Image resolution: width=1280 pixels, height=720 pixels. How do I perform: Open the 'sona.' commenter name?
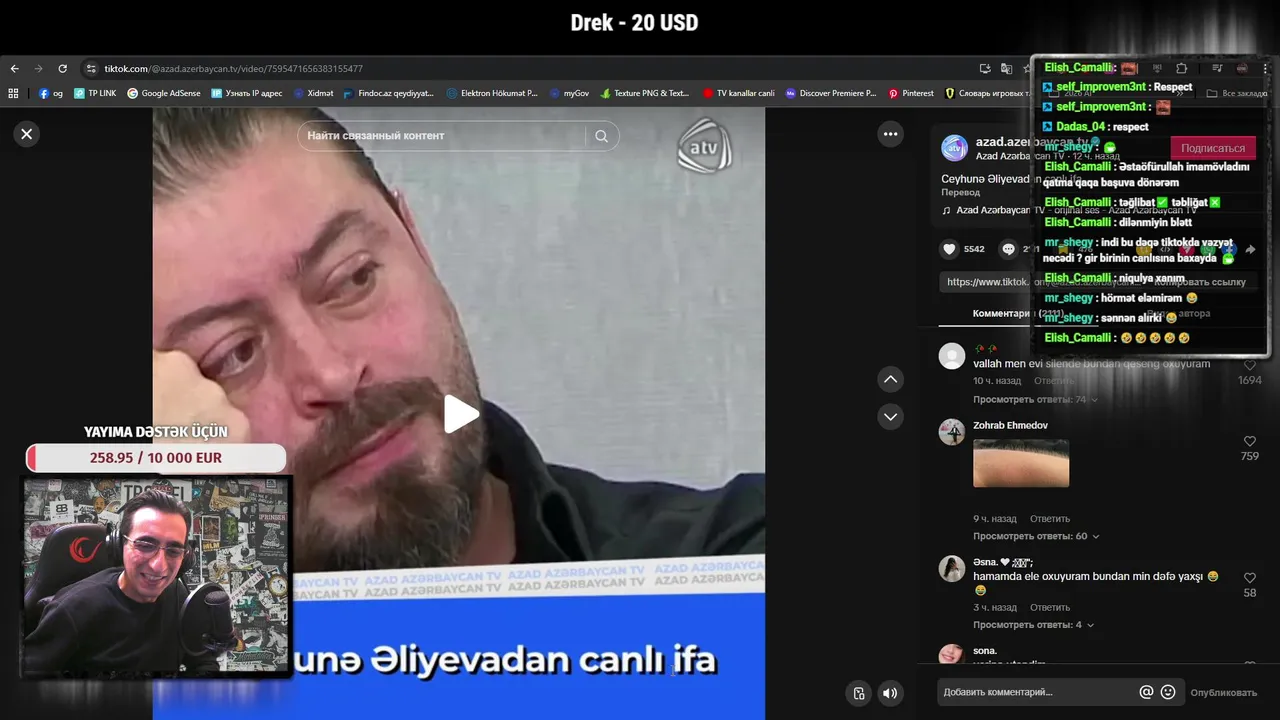985,651
